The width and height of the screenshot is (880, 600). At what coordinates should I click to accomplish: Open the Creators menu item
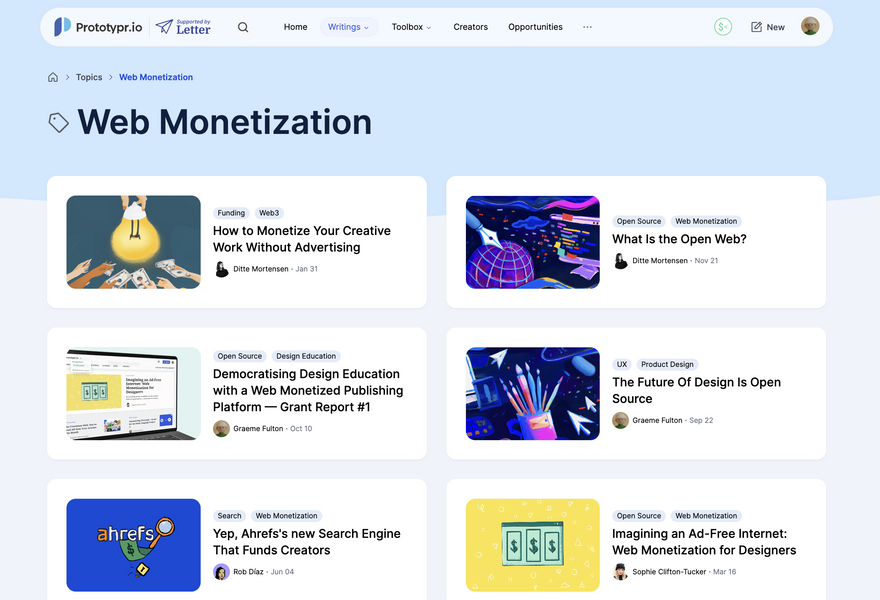[x=470, y=27]
